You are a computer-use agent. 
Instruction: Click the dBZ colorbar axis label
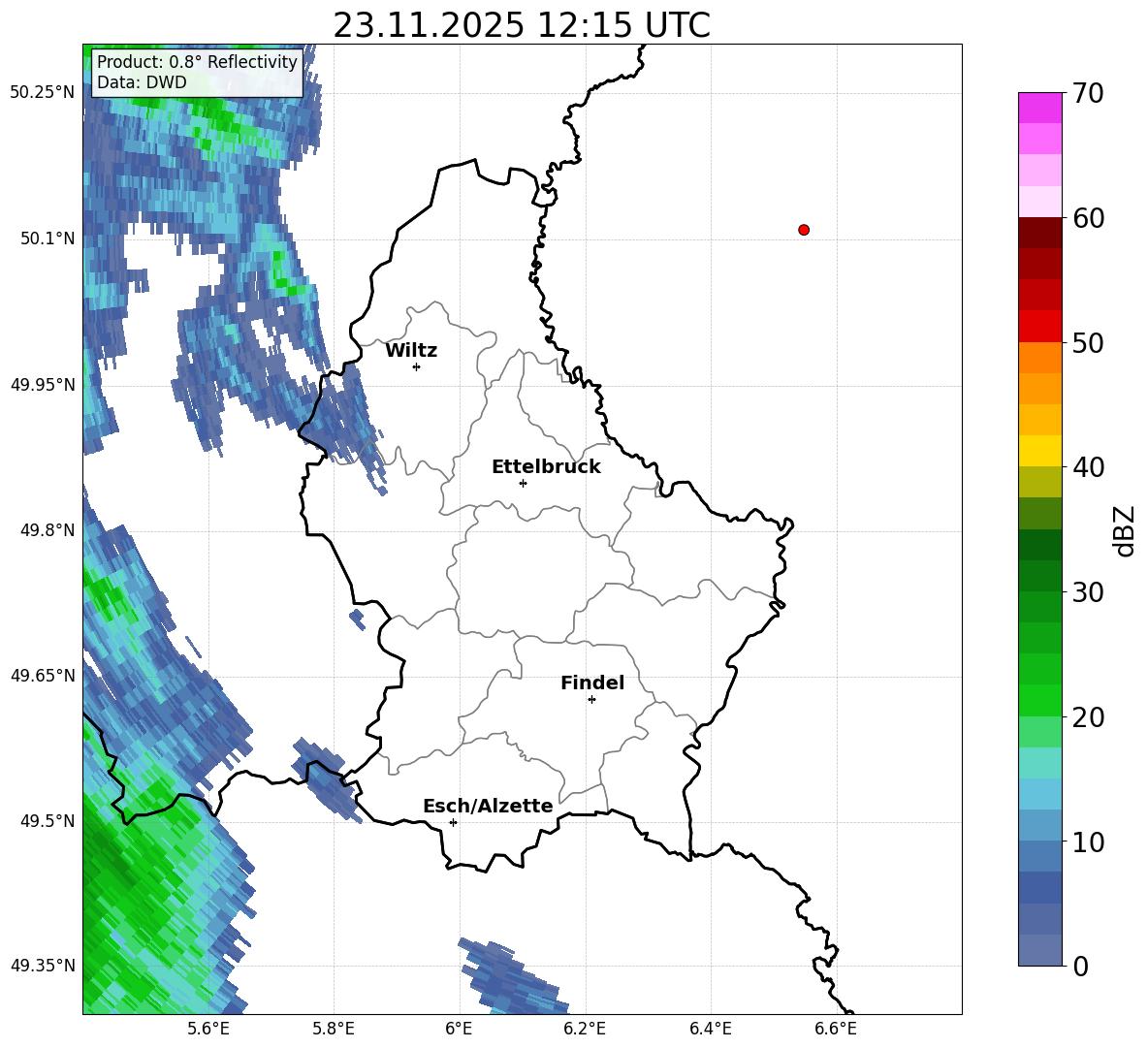click(x=1123, y=530)
